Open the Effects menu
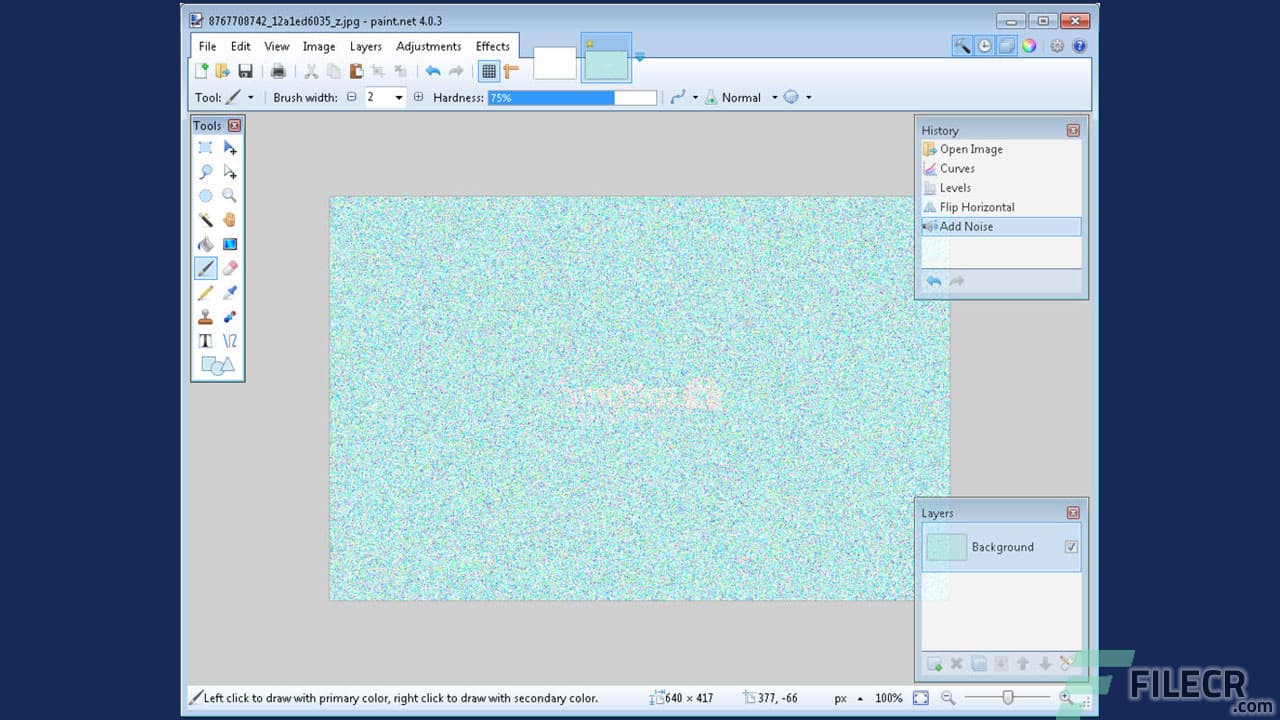 click(x=492, y=46)
